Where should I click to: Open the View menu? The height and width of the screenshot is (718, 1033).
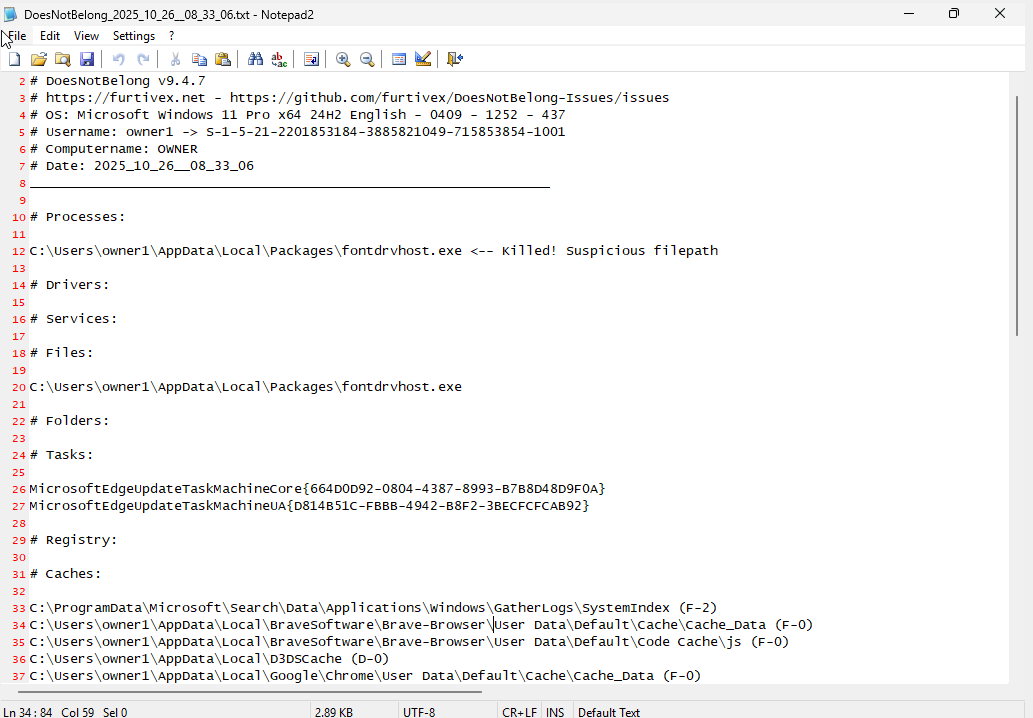pos(86,35)
